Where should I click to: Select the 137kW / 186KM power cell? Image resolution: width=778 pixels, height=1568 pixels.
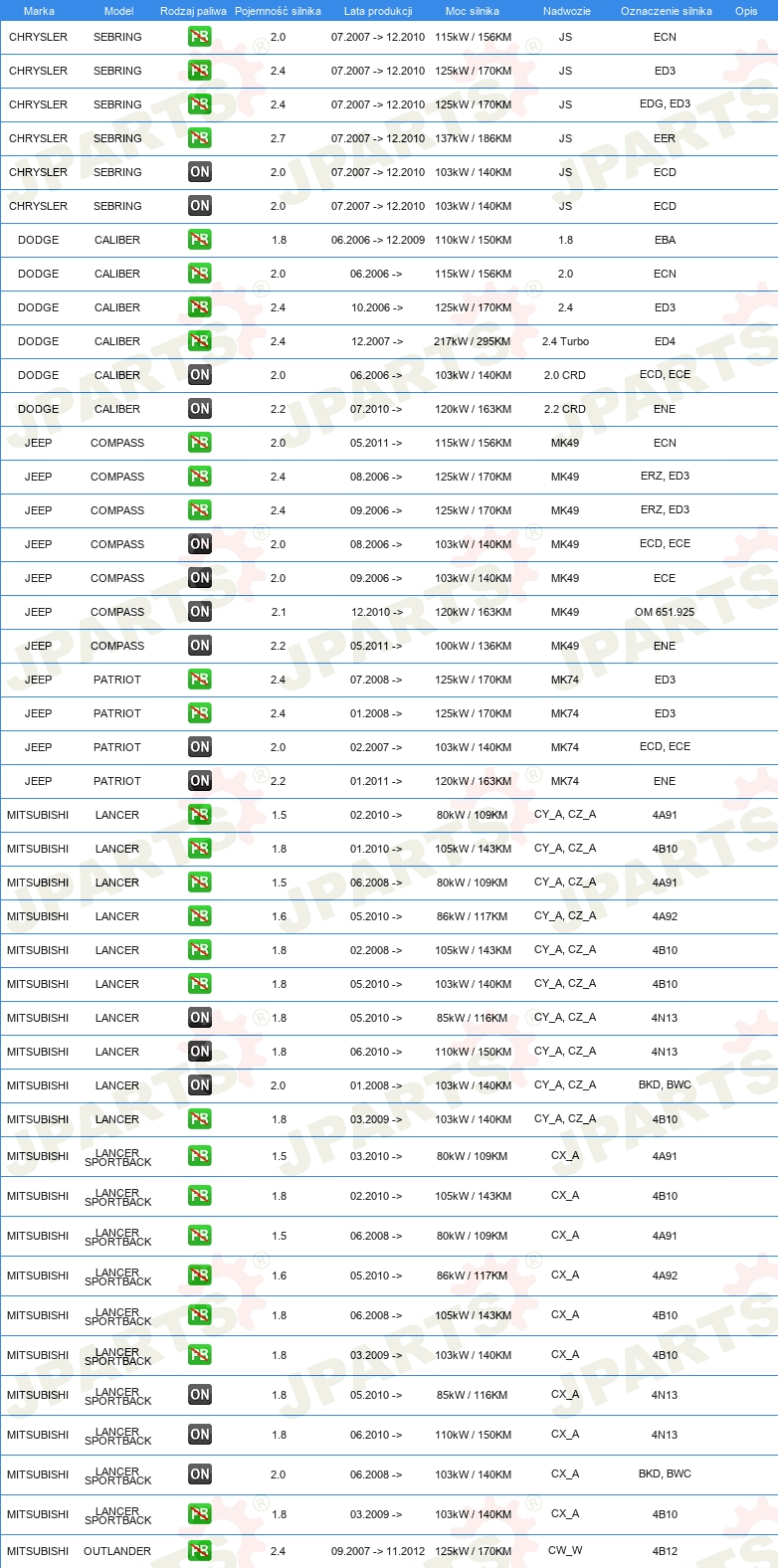click(x=473, y=138)
